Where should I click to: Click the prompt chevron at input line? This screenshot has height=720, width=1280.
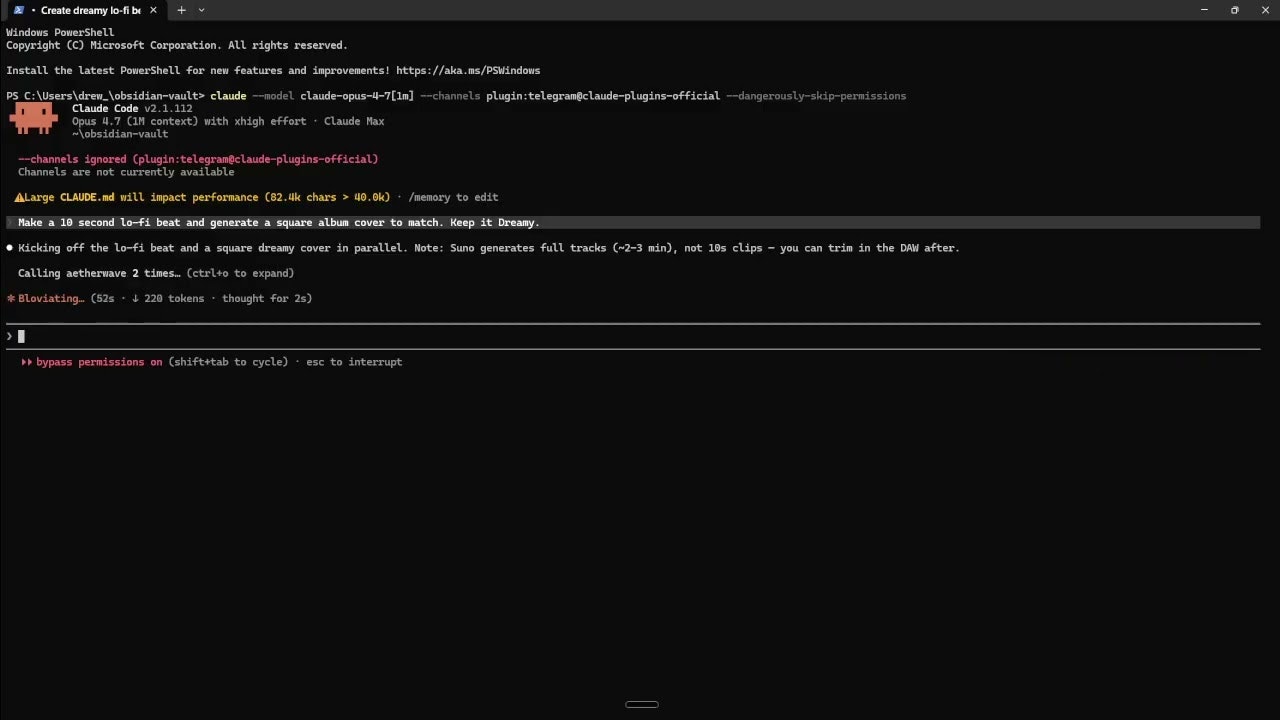pyautogui.click(x=9, y=336)
